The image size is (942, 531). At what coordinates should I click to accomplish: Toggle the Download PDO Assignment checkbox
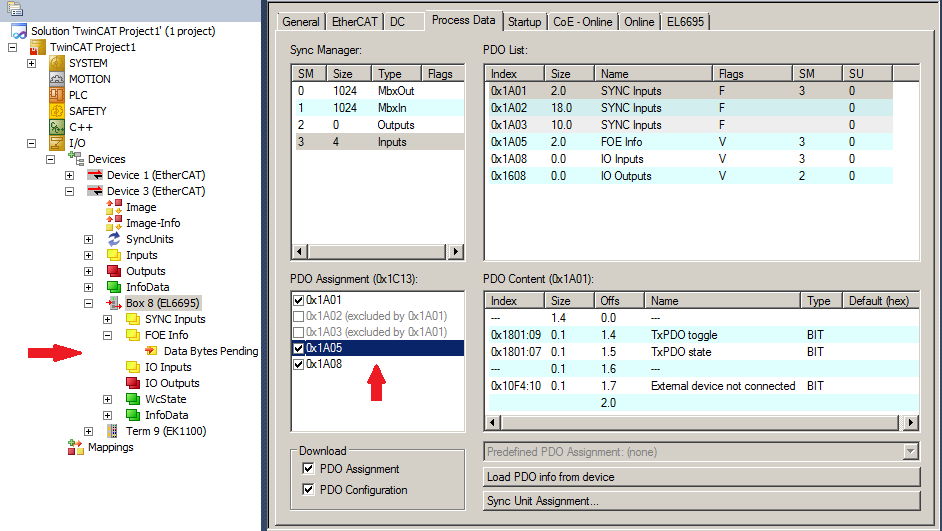click(x=308, y=469)
